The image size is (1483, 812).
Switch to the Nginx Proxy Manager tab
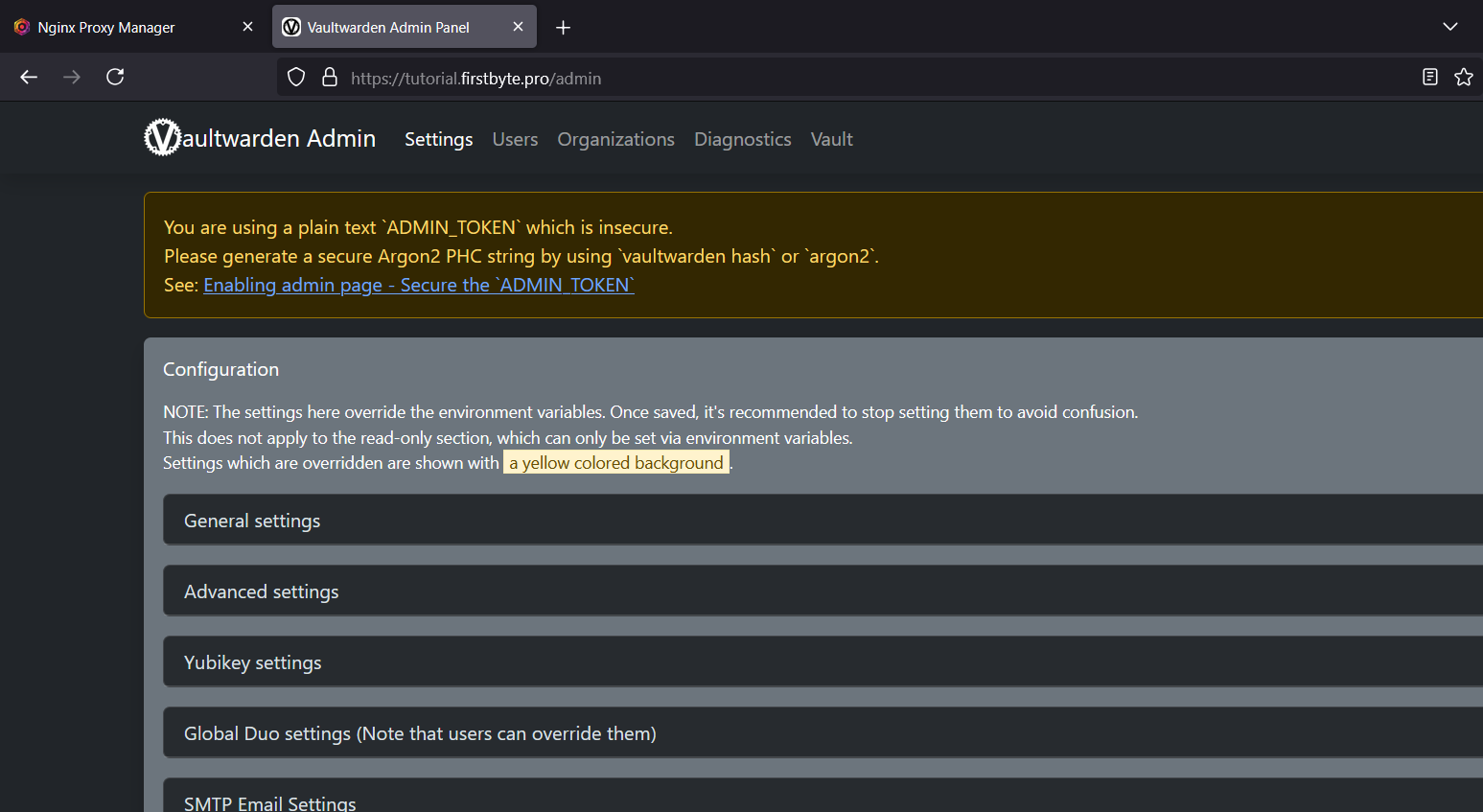point(105,26)
